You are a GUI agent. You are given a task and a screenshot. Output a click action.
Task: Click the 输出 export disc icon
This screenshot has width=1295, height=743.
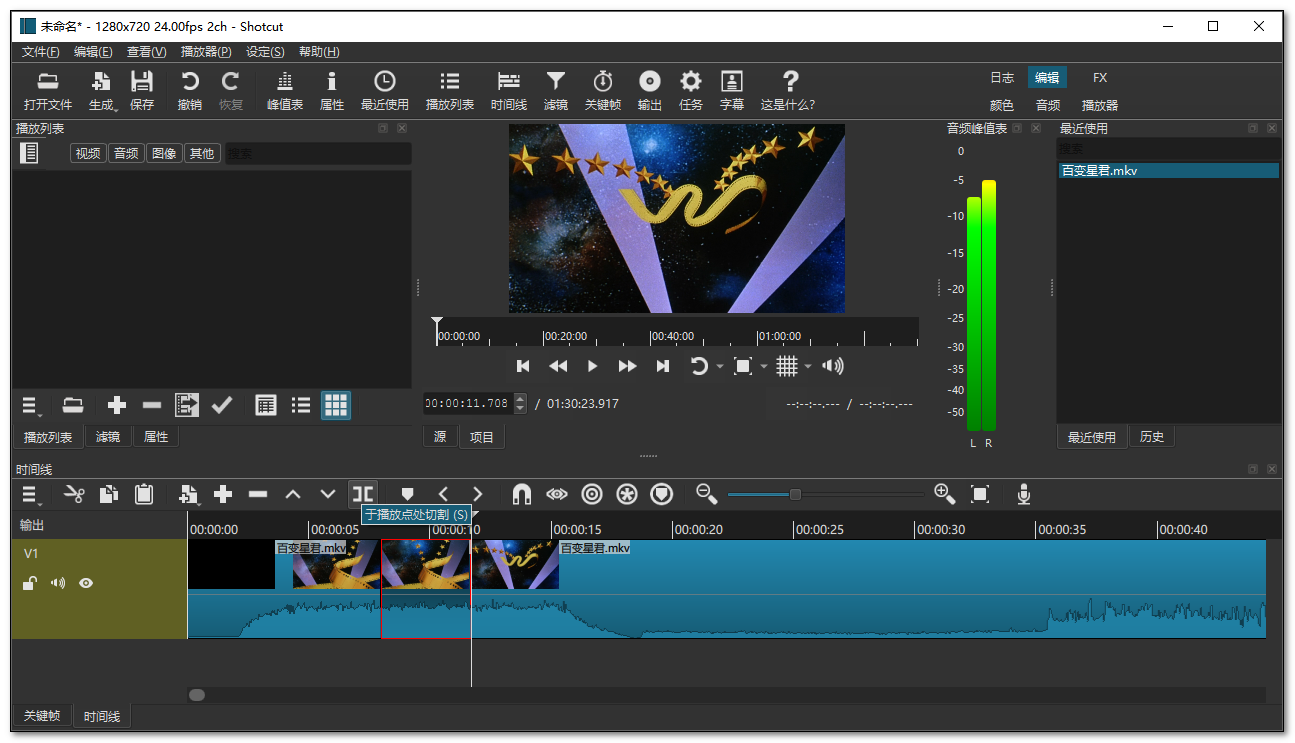(x=650, y=91)
